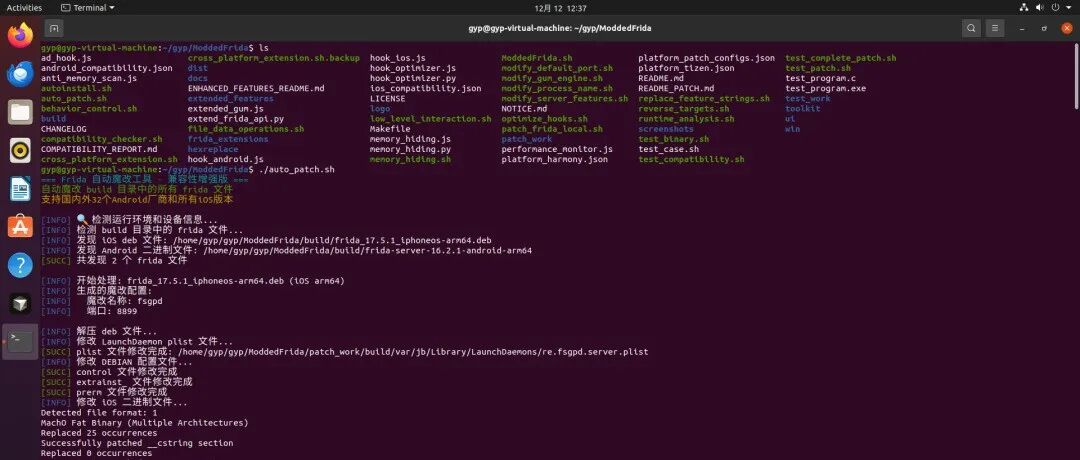This screenshot has height=460, width=1080.
Task: Open the terminal hamburger menu
Action: (x=995, y=28)
